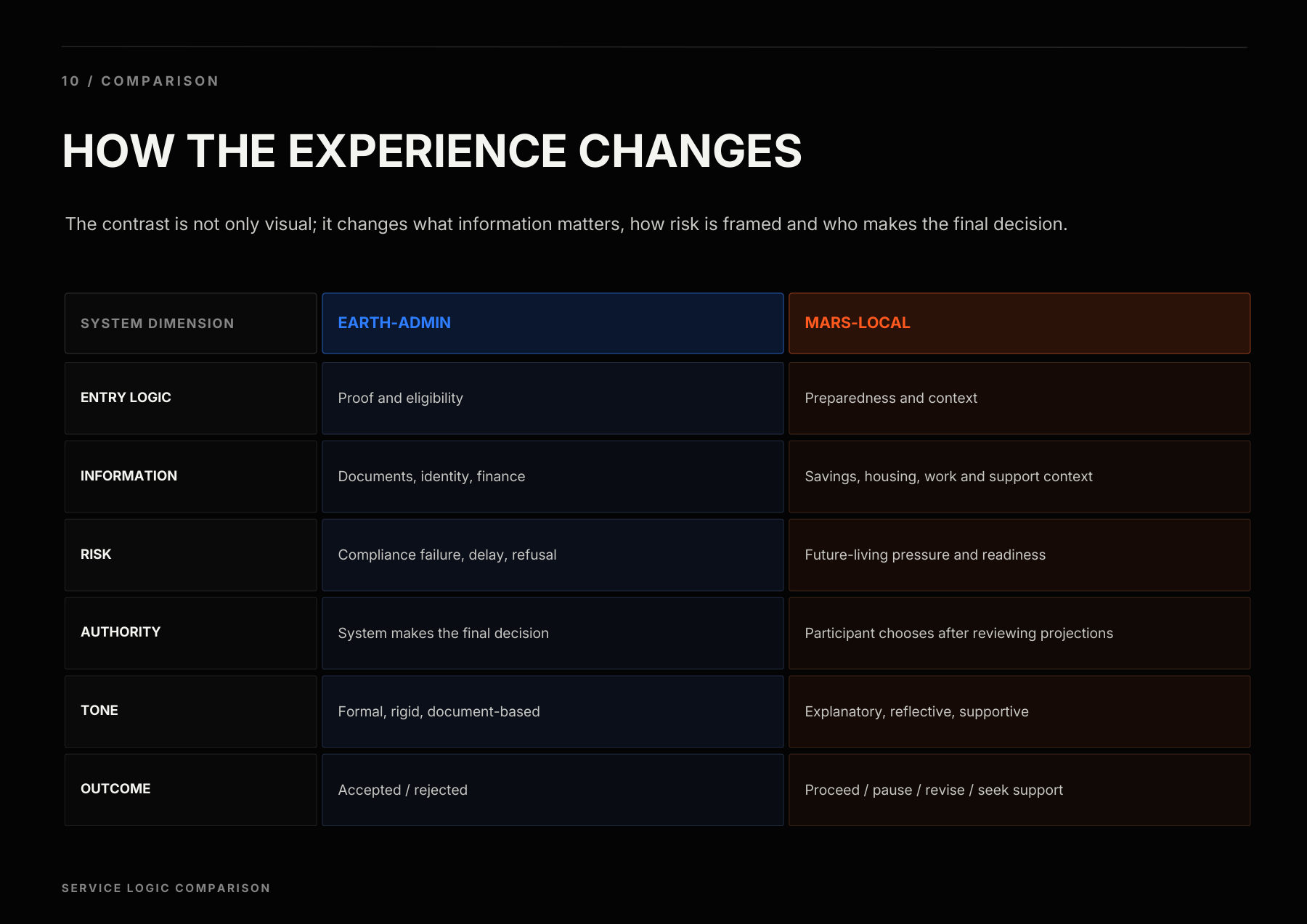Select 'Participant chooses after reviewing projections' cell
1307x924 pixels.
click(x=1019, y=634)
